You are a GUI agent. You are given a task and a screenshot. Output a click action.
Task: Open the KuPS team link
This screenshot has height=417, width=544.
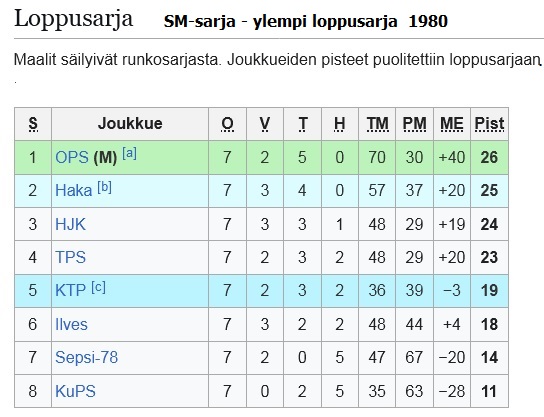coord(75,391)
